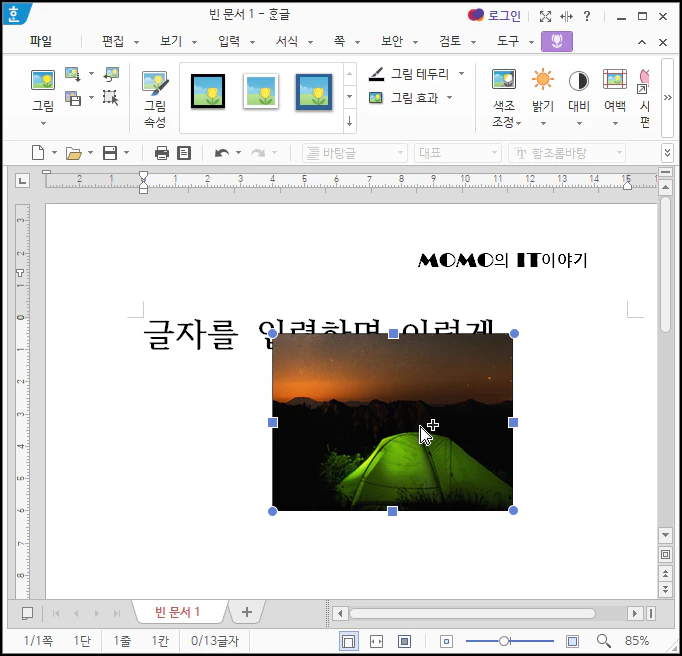Click the purple tulip picture tab icon
The height and width of the screenshot is (656, 682).
pyautogui.click(x=557, y=41)
